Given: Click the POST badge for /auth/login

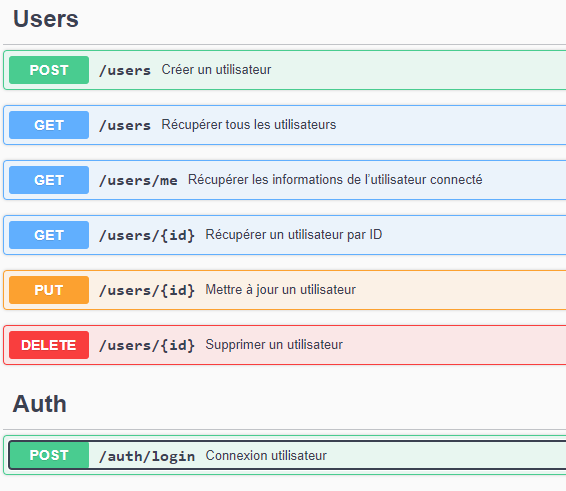Looking at the screenshot, I should (x=49, y=455).
